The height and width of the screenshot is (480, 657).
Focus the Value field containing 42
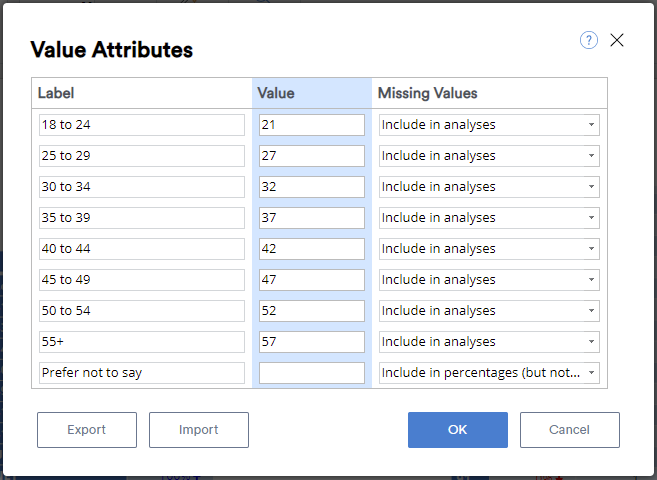pyautogui.click(x=312, y=249)
